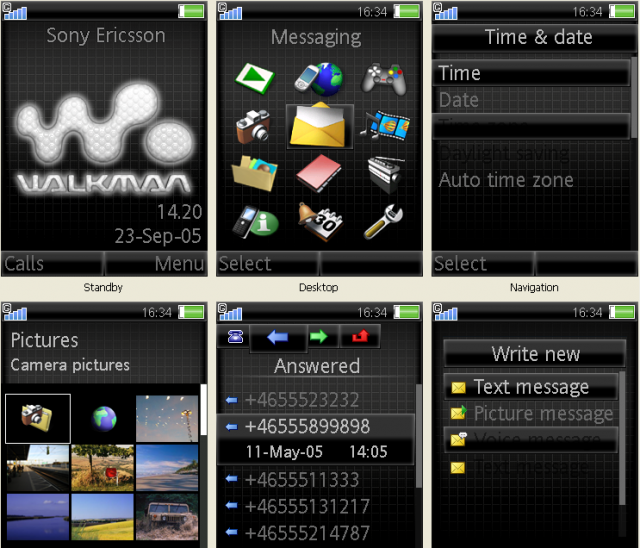Open the blue lake at dusk thumbnail

point(38,517)
